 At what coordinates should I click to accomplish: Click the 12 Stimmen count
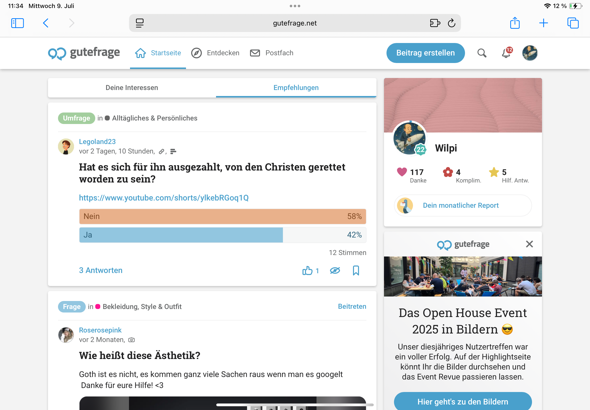(x=347, y=252)
